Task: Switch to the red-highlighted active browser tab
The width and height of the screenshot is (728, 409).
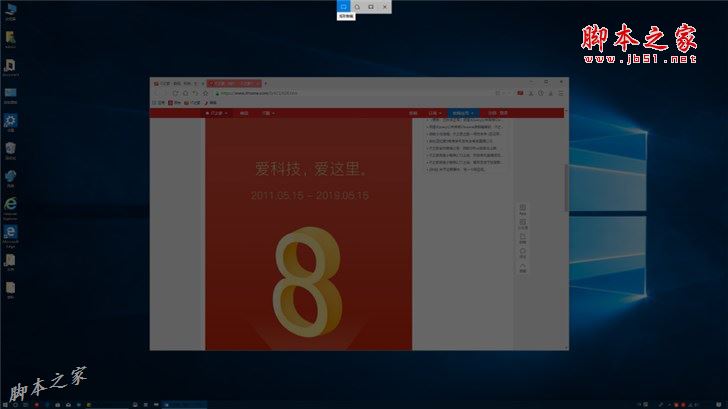Action: click(x=234, y=84)
